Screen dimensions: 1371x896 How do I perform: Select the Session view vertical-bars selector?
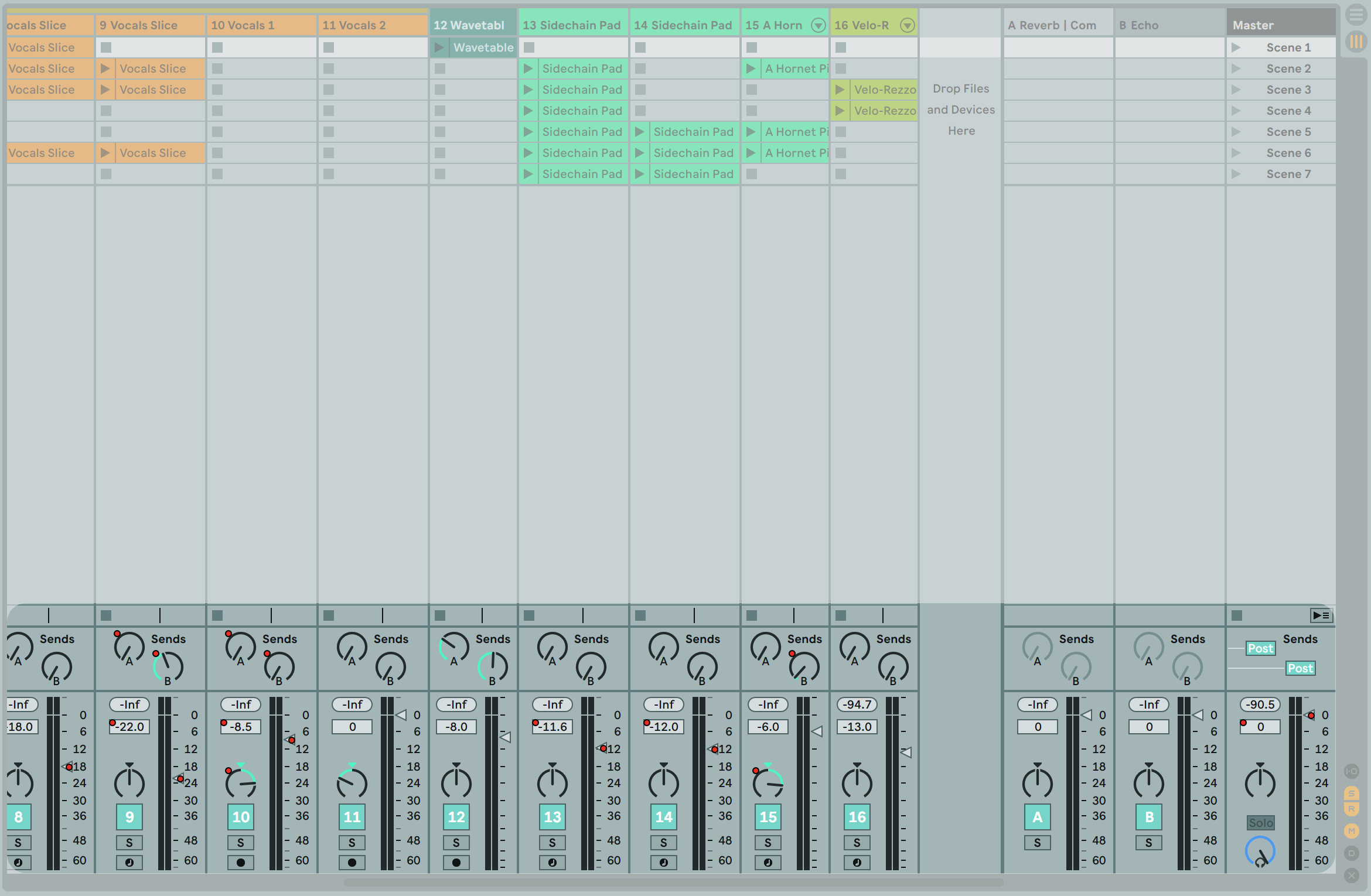(x=1356, y=41)
